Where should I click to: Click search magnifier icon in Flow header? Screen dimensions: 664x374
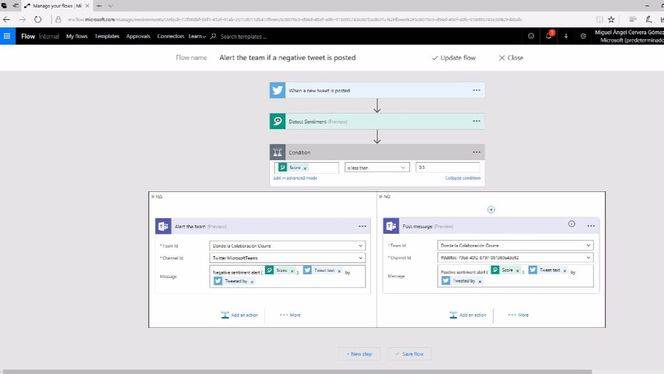pyautogui.click(x=213, y=36)
